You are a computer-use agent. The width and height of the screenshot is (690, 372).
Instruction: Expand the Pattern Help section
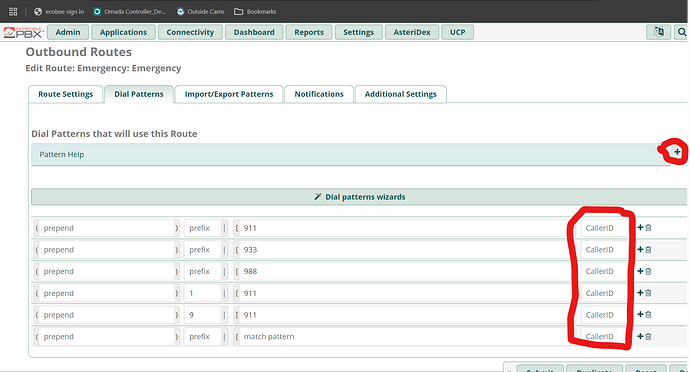(677, 152)
